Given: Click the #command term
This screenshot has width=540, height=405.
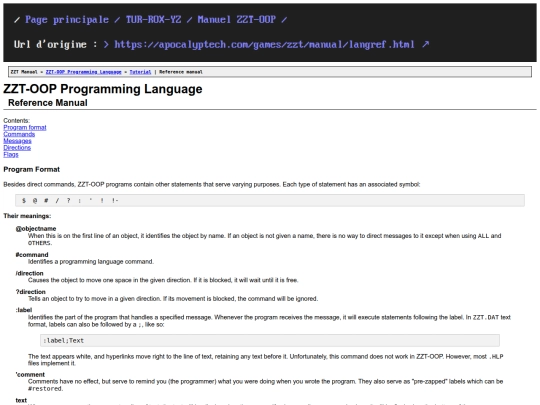Looking at the screenshot, I should (32, 255).
